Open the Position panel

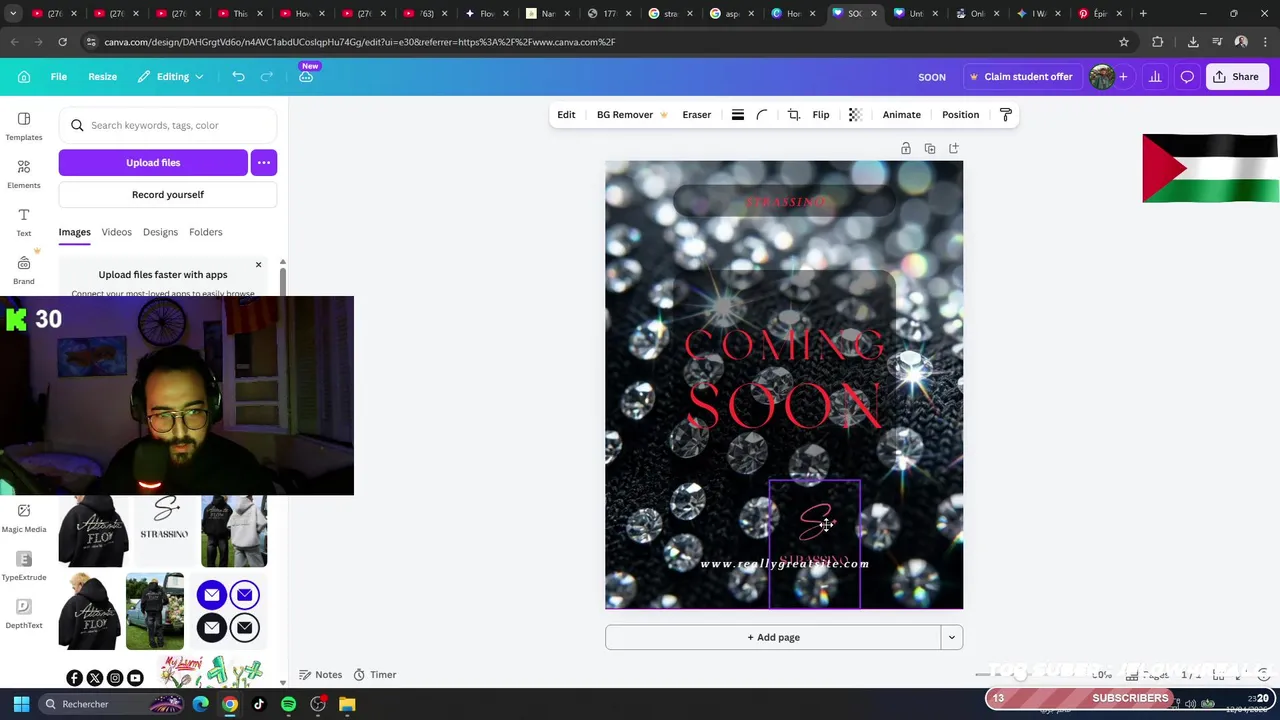961,115
